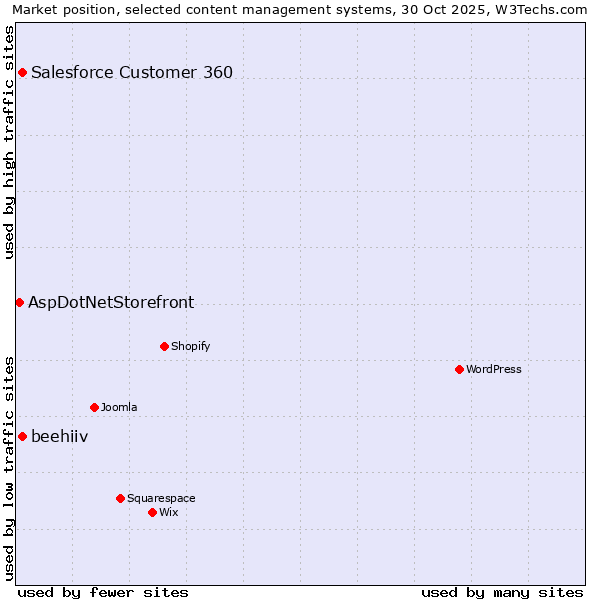Click the red marker for Salesforce Customer 360
The image size is (600, 600).
[22, 72]
